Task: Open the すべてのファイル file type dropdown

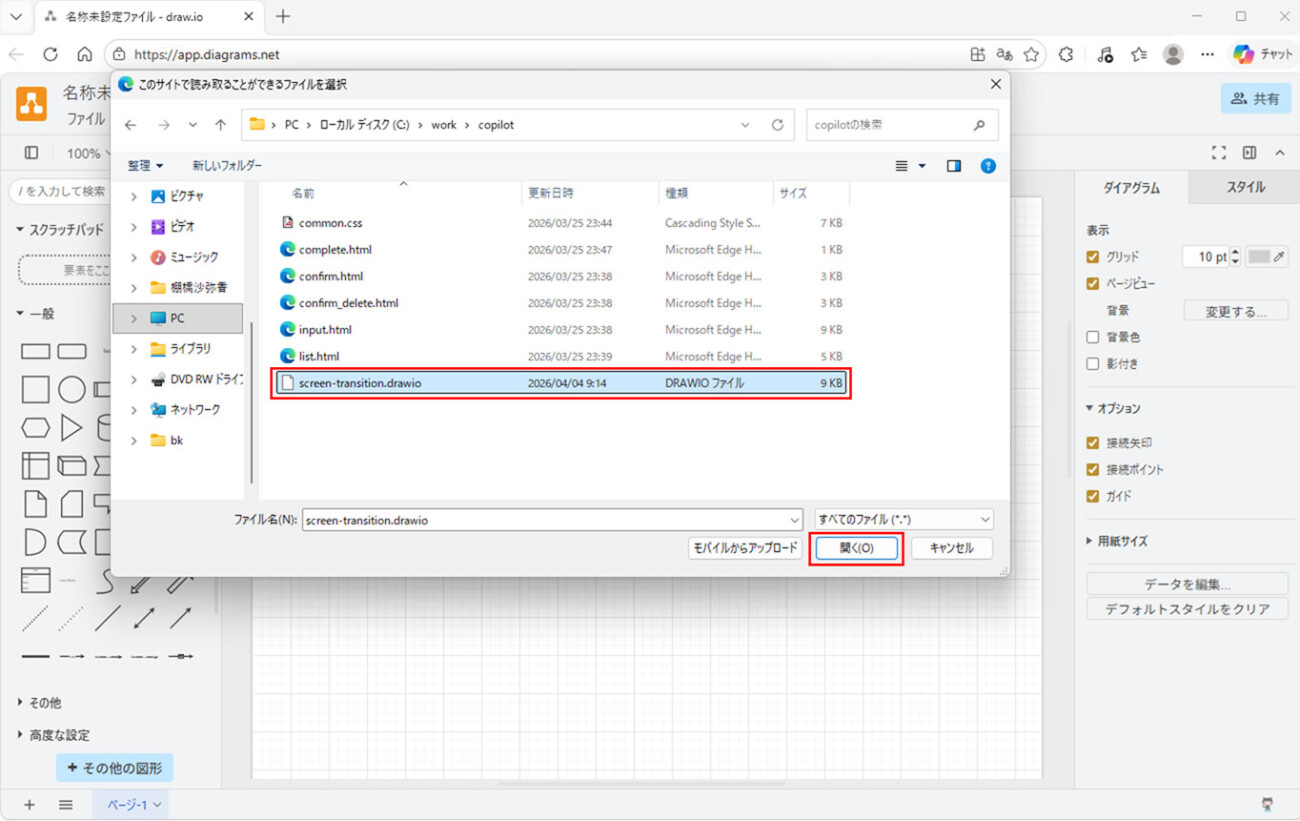Action: point(904,520)
